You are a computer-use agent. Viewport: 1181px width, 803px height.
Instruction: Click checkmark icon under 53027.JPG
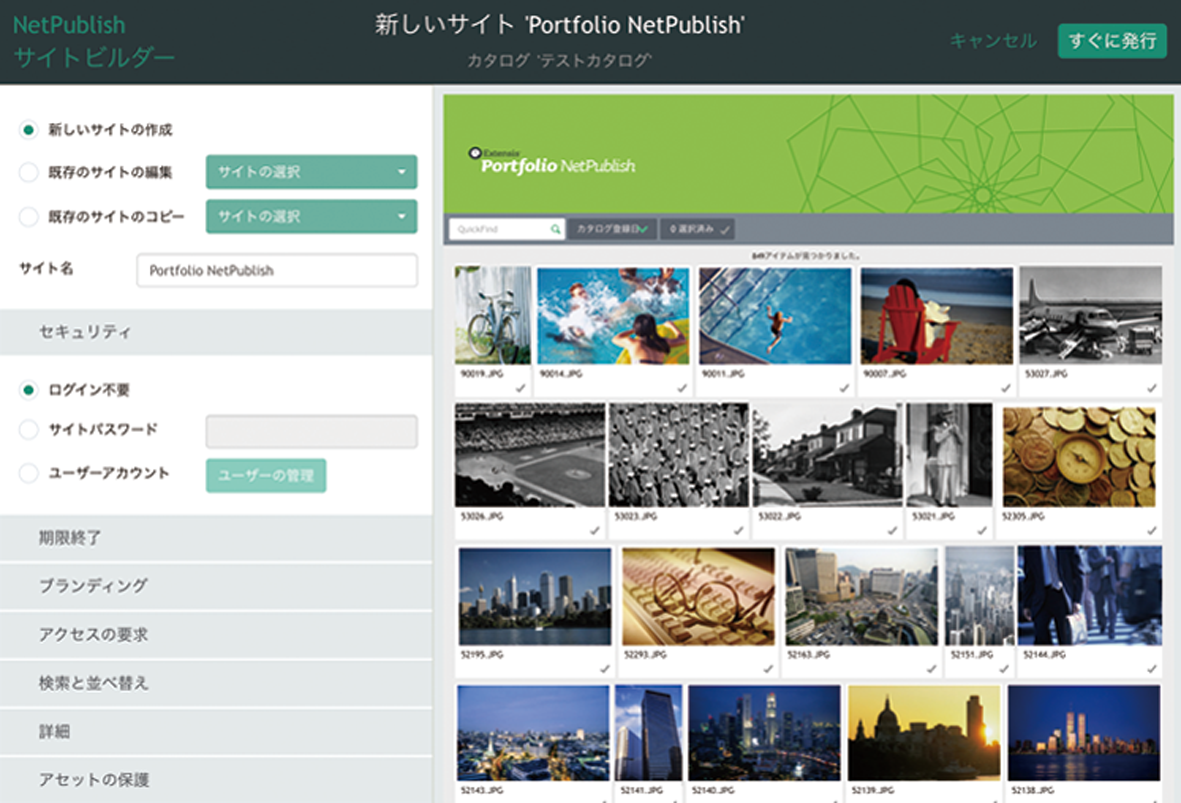point(1152,388)
